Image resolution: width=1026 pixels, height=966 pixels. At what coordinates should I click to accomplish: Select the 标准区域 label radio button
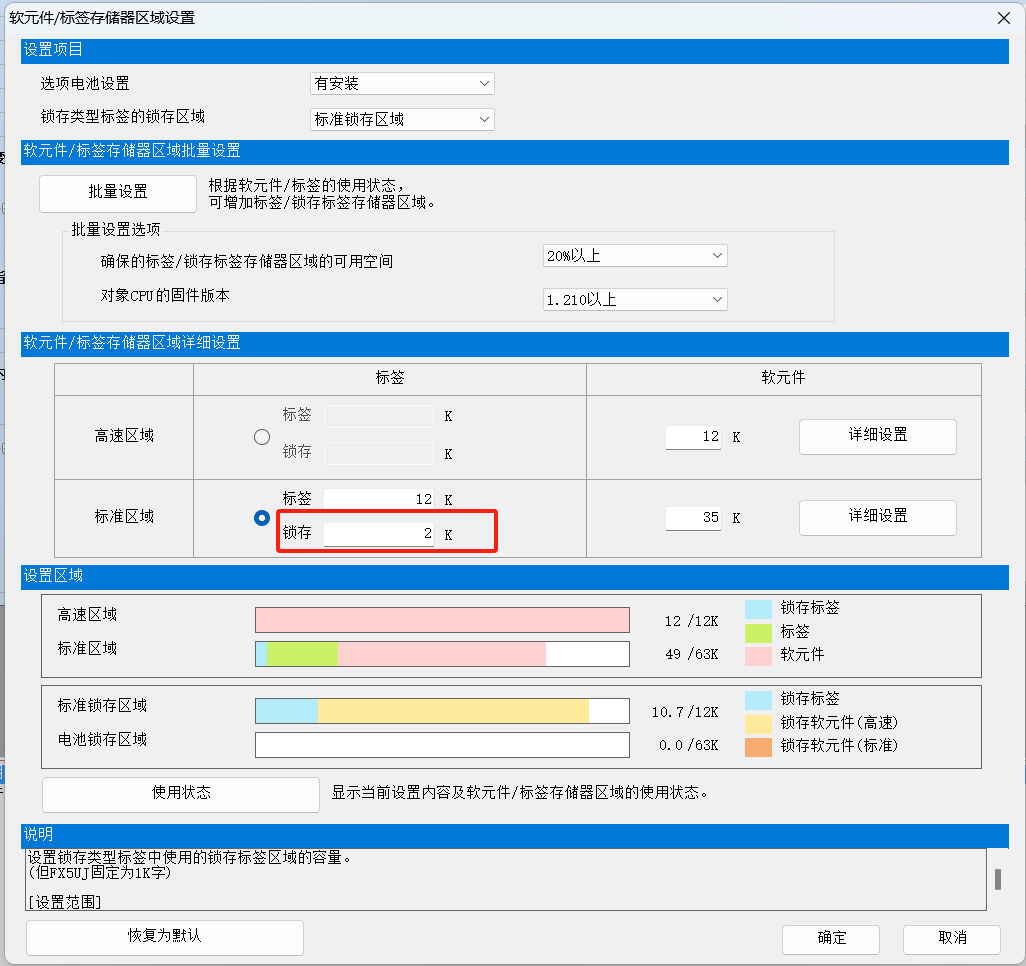(x=262, y=518)
